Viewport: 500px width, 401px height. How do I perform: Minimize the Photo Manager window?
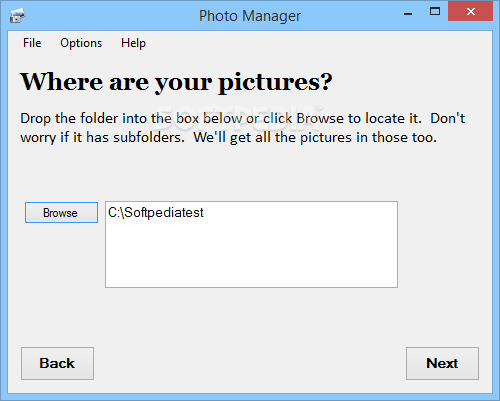pyautogui.click(x=408, y=13)
